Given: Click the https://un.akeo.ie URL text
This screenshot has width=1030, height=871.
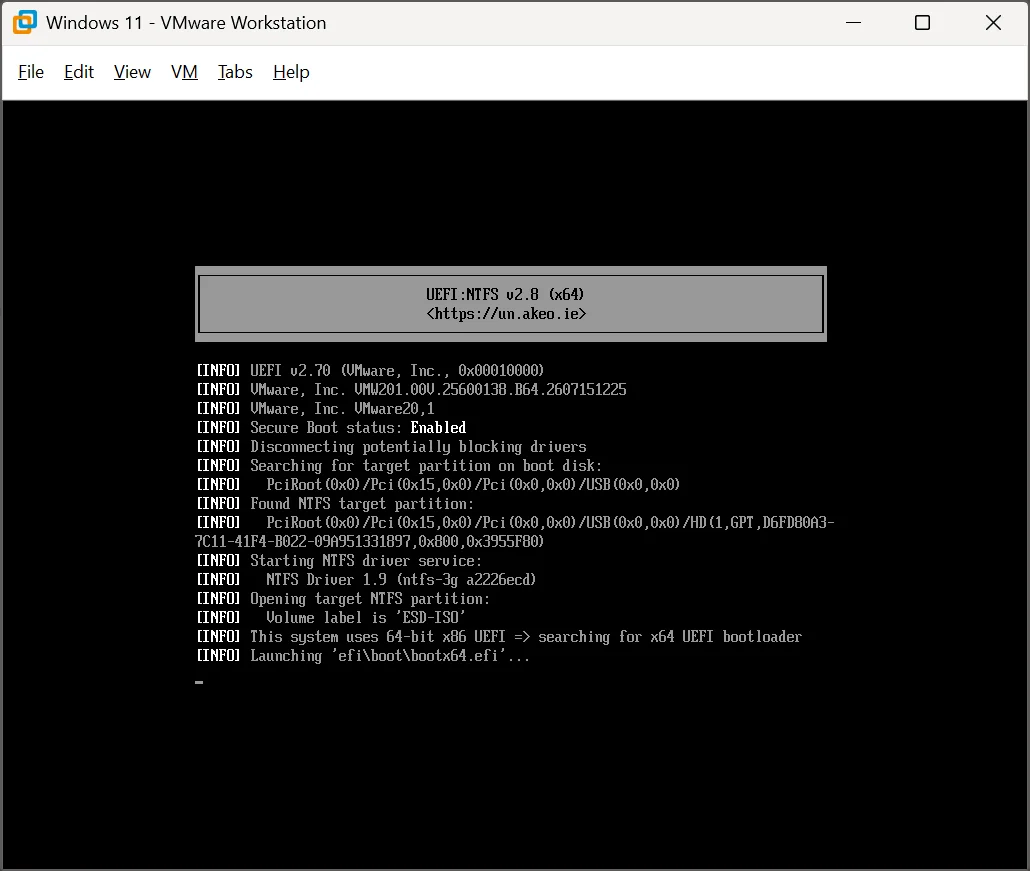Looking at the screenshot, I should [506, 314].
